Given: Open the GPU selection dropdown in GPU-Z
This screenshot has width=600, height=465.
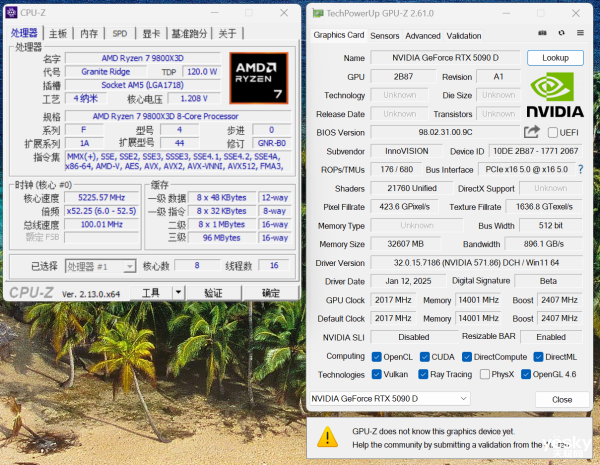Looking at the screenshot, I should click(x=390, y=399).
